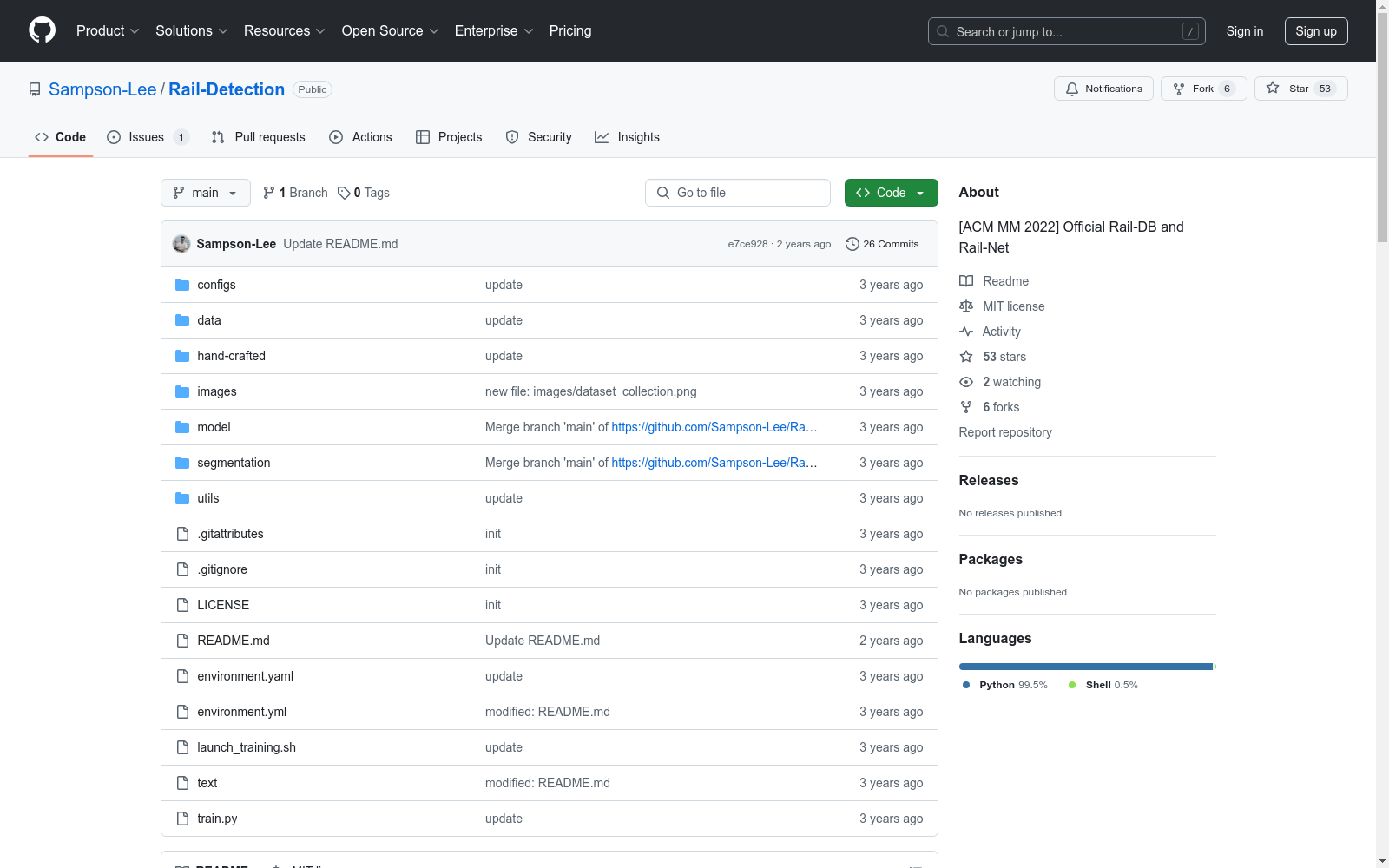The height and width of the screenshot is (868, 1389).
Task: Click the Readme book icon in About
Action: [x=966, y=281]
